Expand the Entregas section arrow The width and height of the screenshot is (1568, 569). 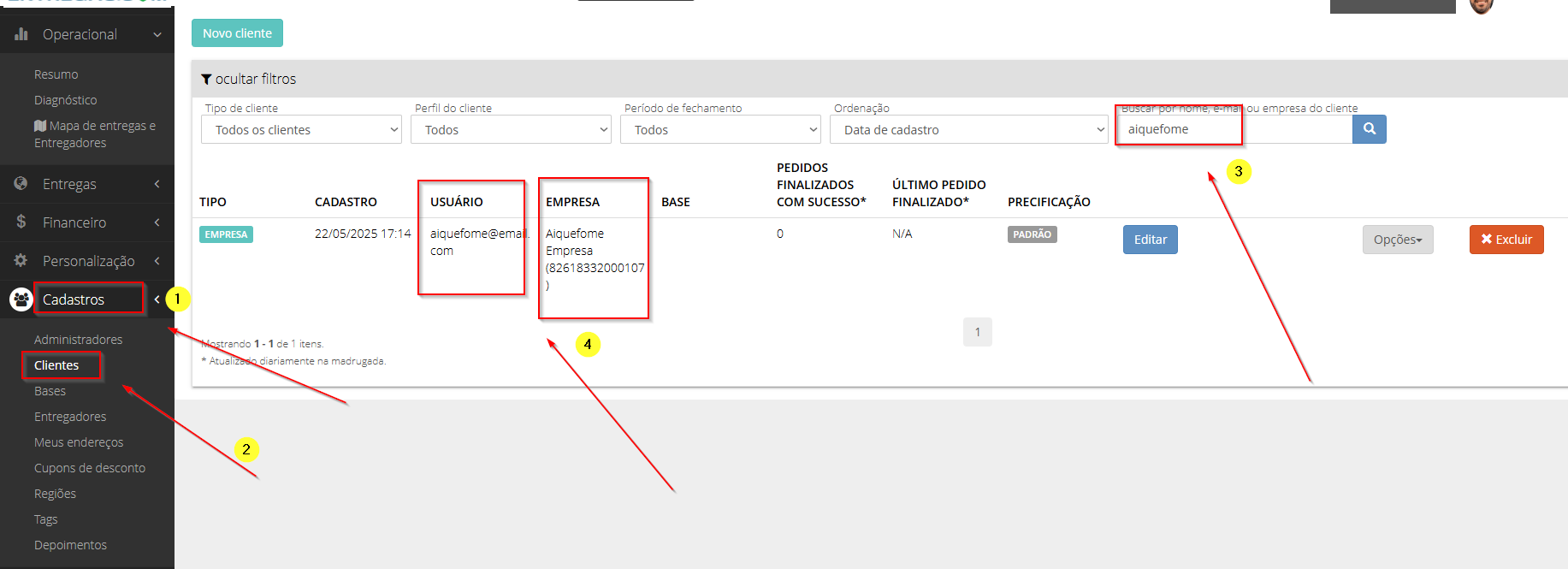pos(157,184)
